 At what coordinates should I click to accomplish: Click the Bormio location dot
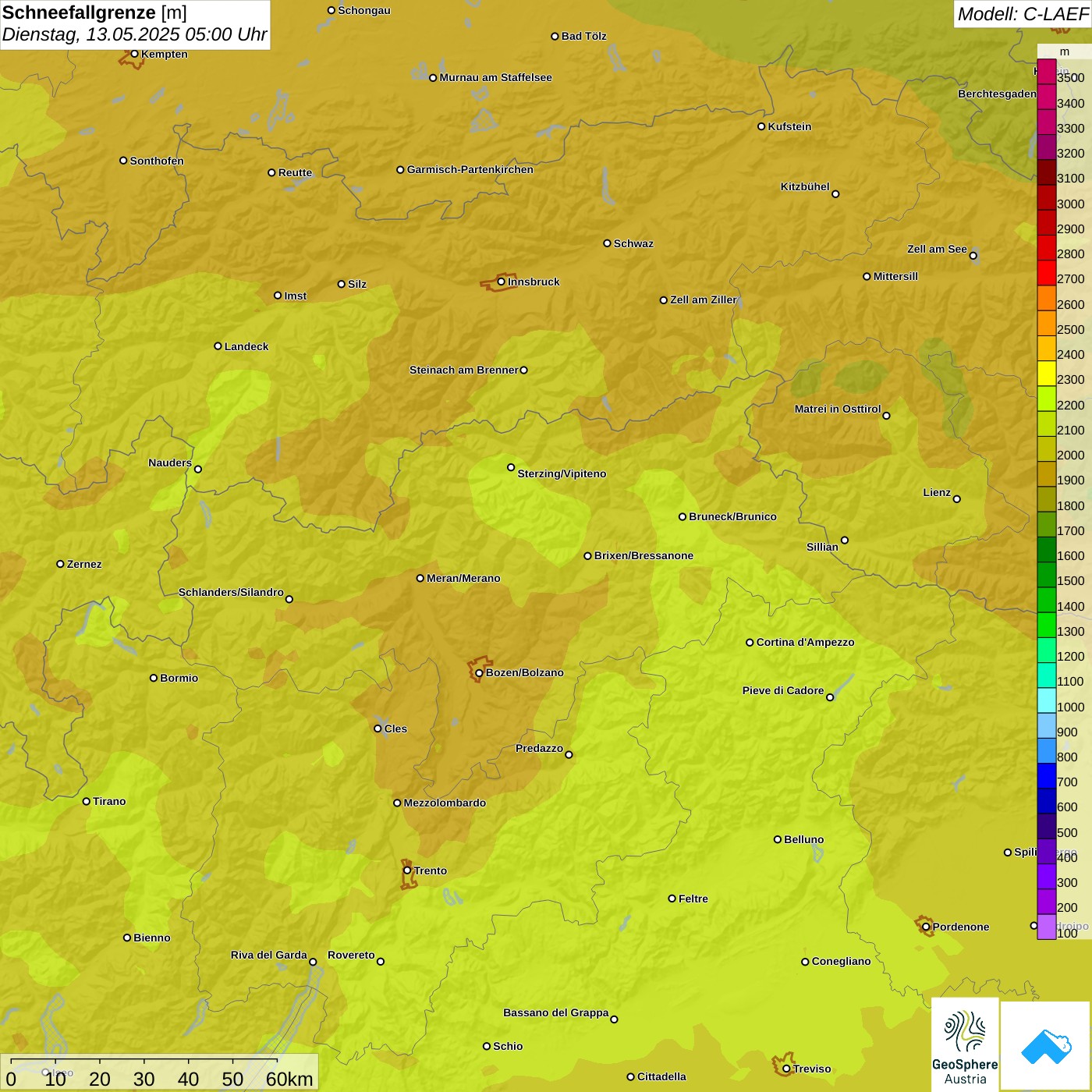[x=154, y=678]
